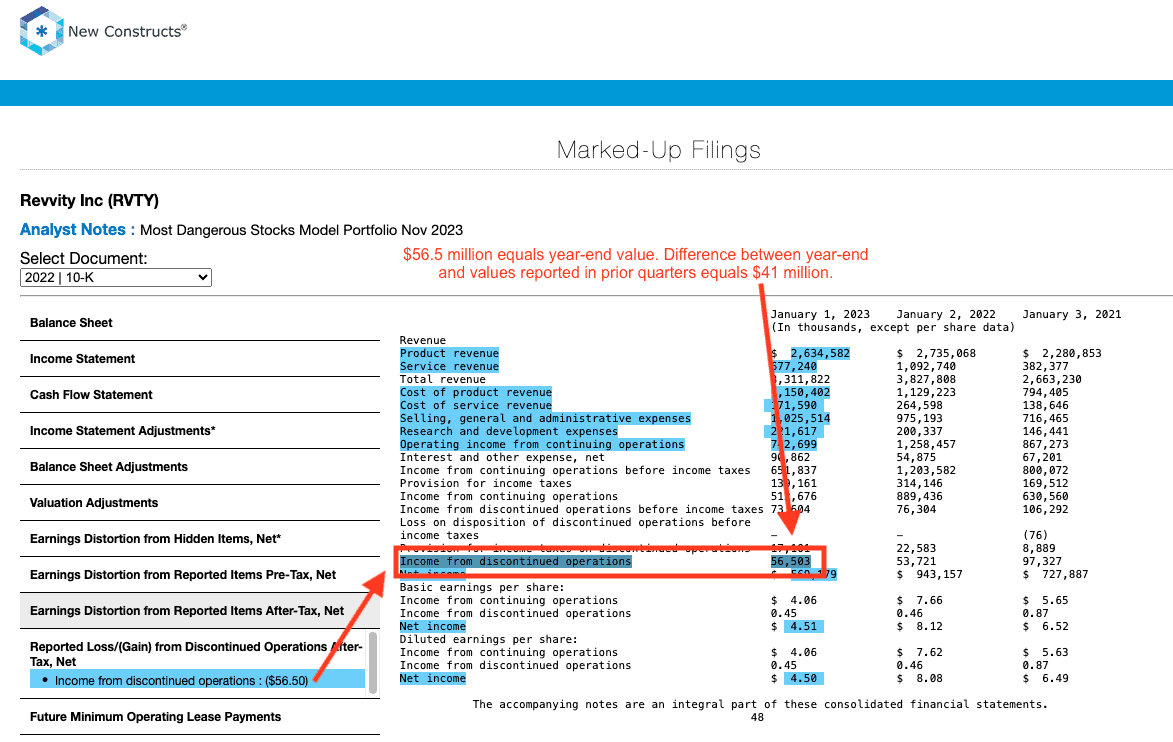This screenshot has width=1173, height=742.
Task: Click diluted Net income value 4.50
Action: 803,678
